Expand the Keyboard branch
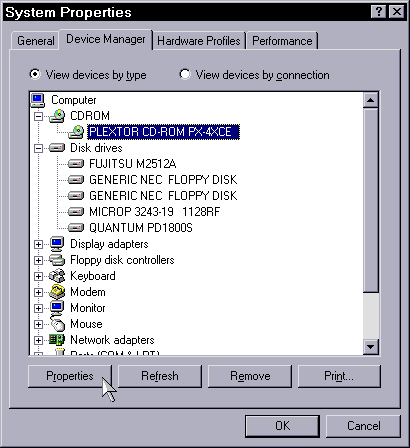This screenshot has width=410, height=448. (x=39, y=276)
